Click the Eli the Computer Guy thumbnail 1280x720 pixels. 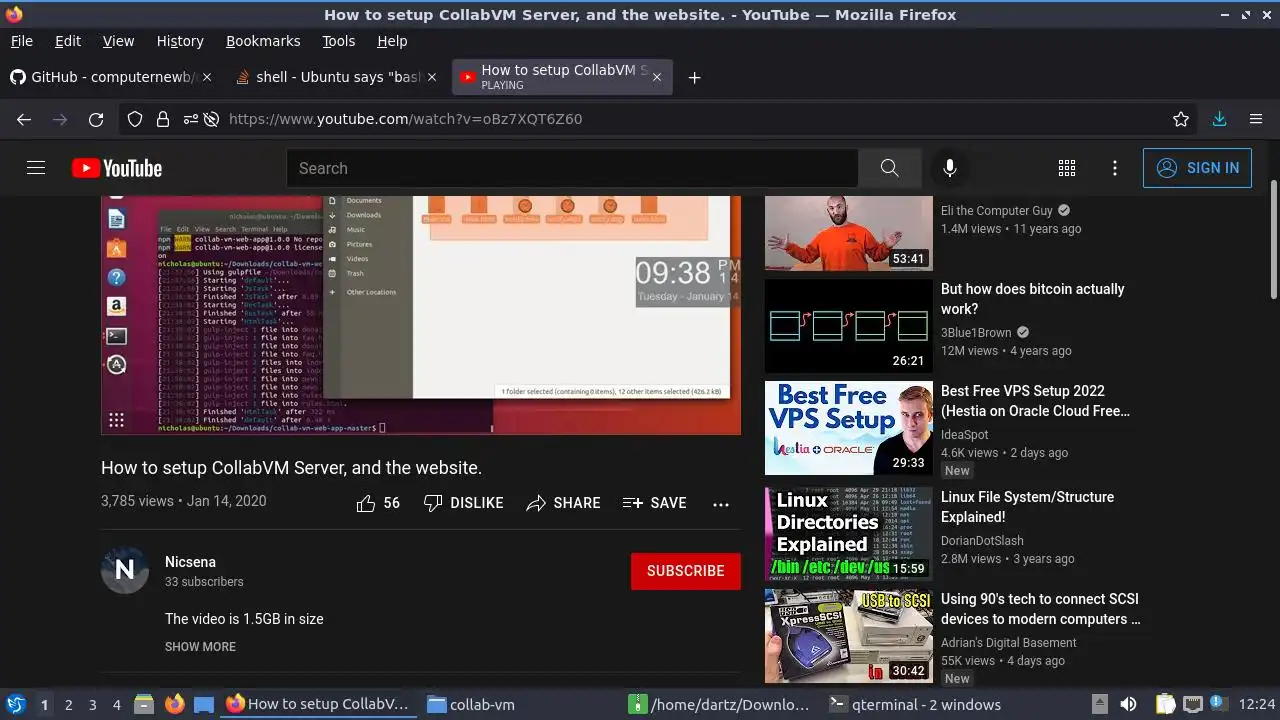tap(849, 233)
